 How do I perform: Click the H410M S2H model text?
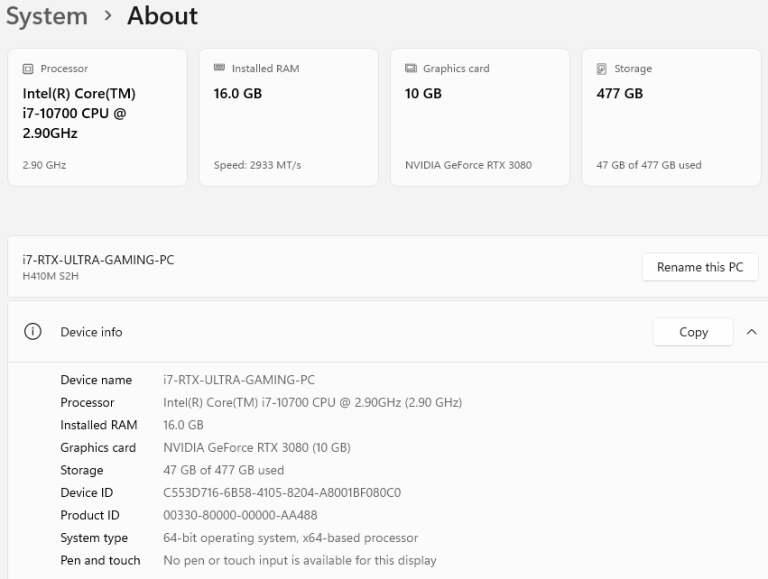51,277
